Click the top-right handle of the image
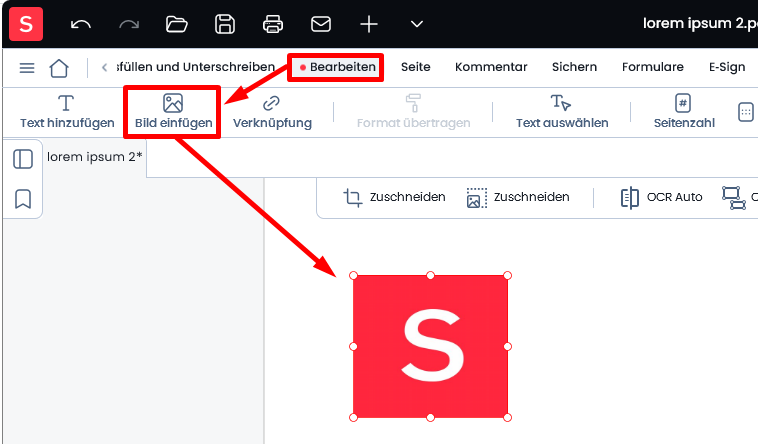The height and width of the screenshot is (444, 758). tap(508, 276)
